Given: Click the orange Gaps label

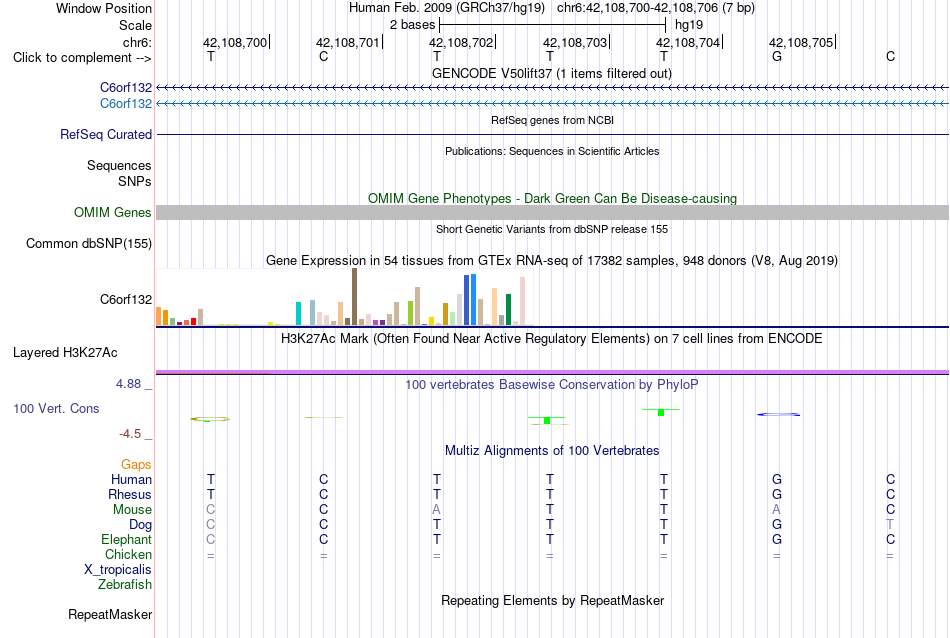Looking at the screenshot, I should (136, 464).
